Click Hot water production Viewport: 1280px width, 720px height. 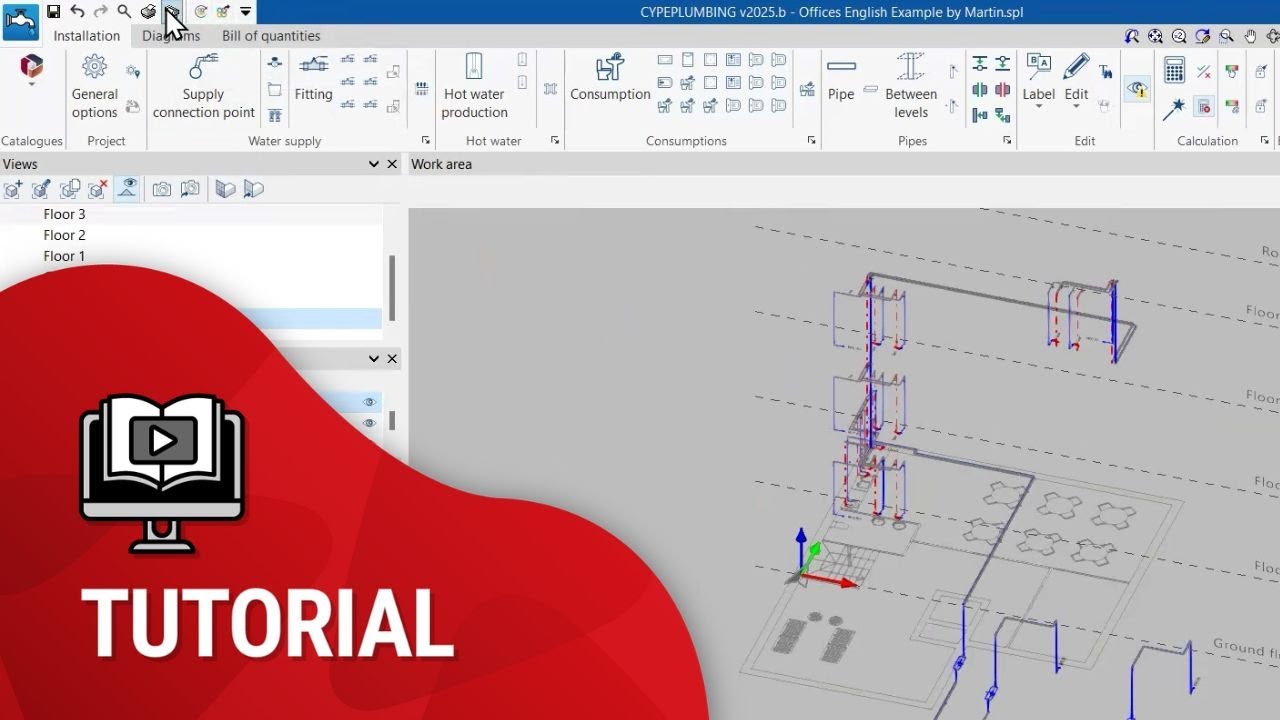(x=474, y=87)
